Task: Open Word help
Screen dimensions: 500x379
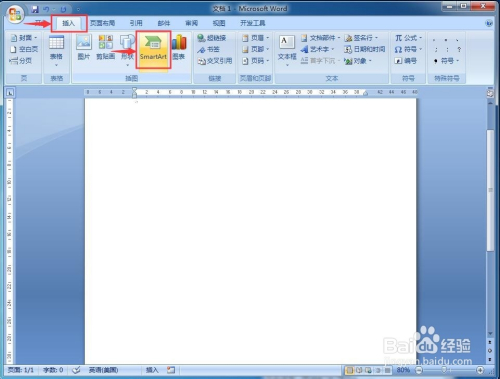Action: (x=489, y=23)
